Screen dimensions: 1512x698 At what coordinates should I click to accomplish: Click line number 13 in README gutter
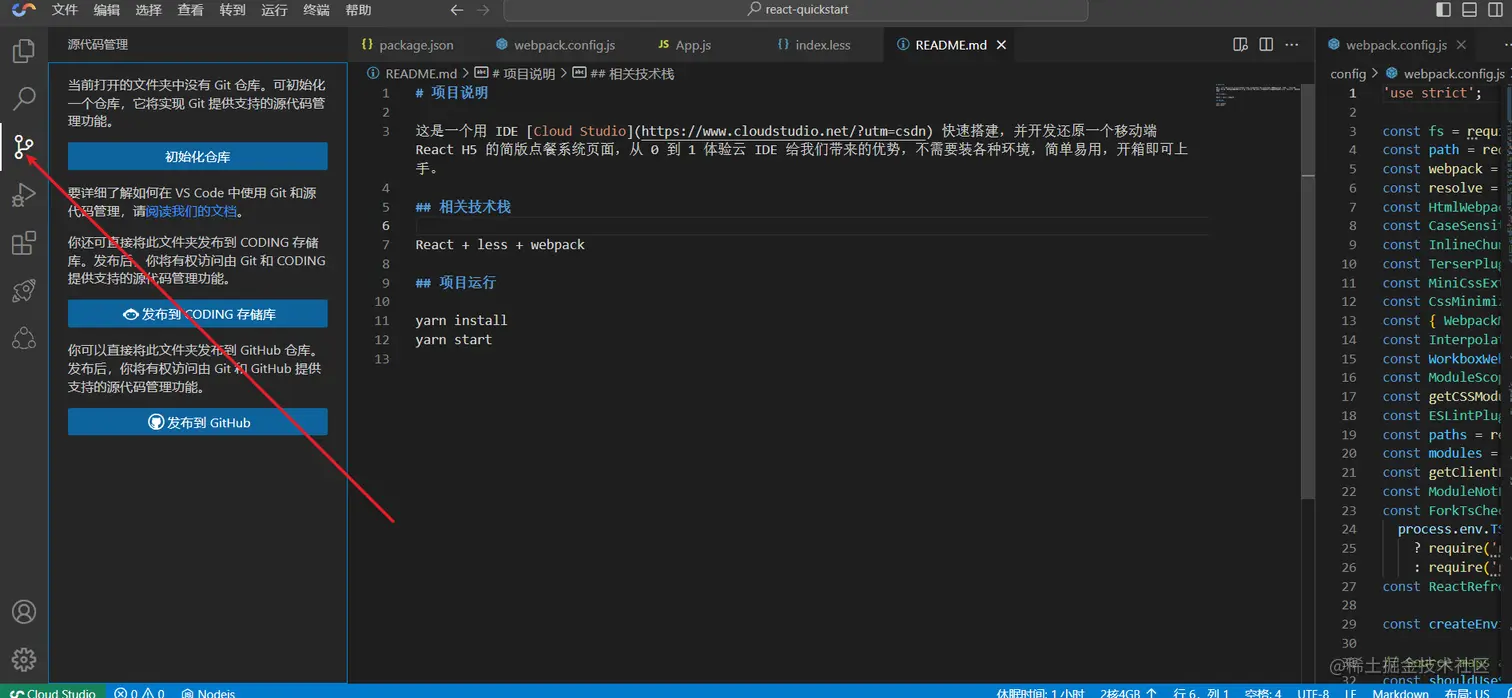coord(381,359)
